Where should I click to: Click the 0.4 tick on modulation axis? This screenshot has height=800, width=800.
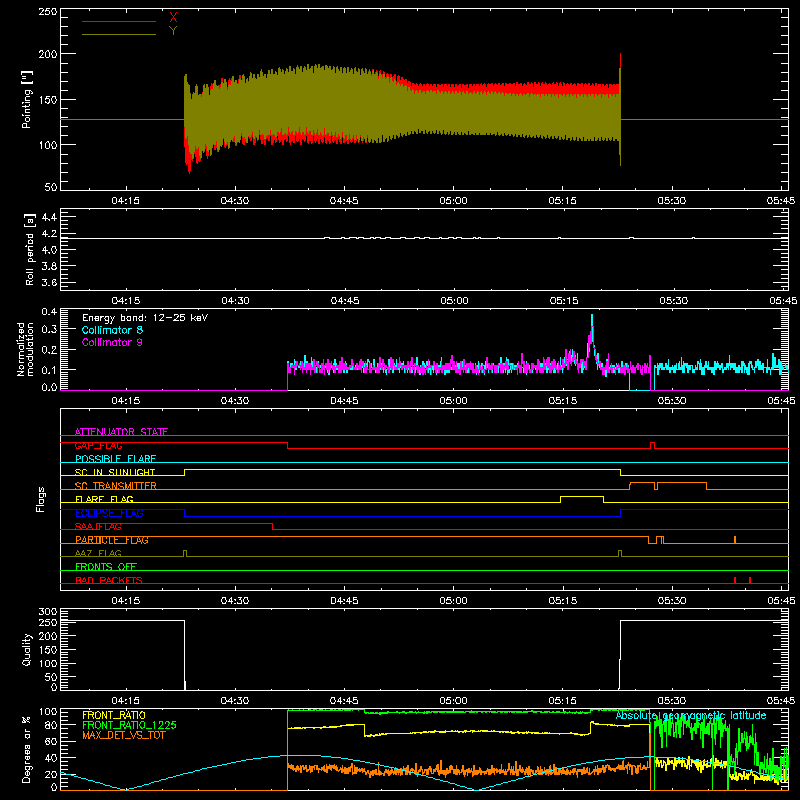pyautogui.click(x=49, y=312)
